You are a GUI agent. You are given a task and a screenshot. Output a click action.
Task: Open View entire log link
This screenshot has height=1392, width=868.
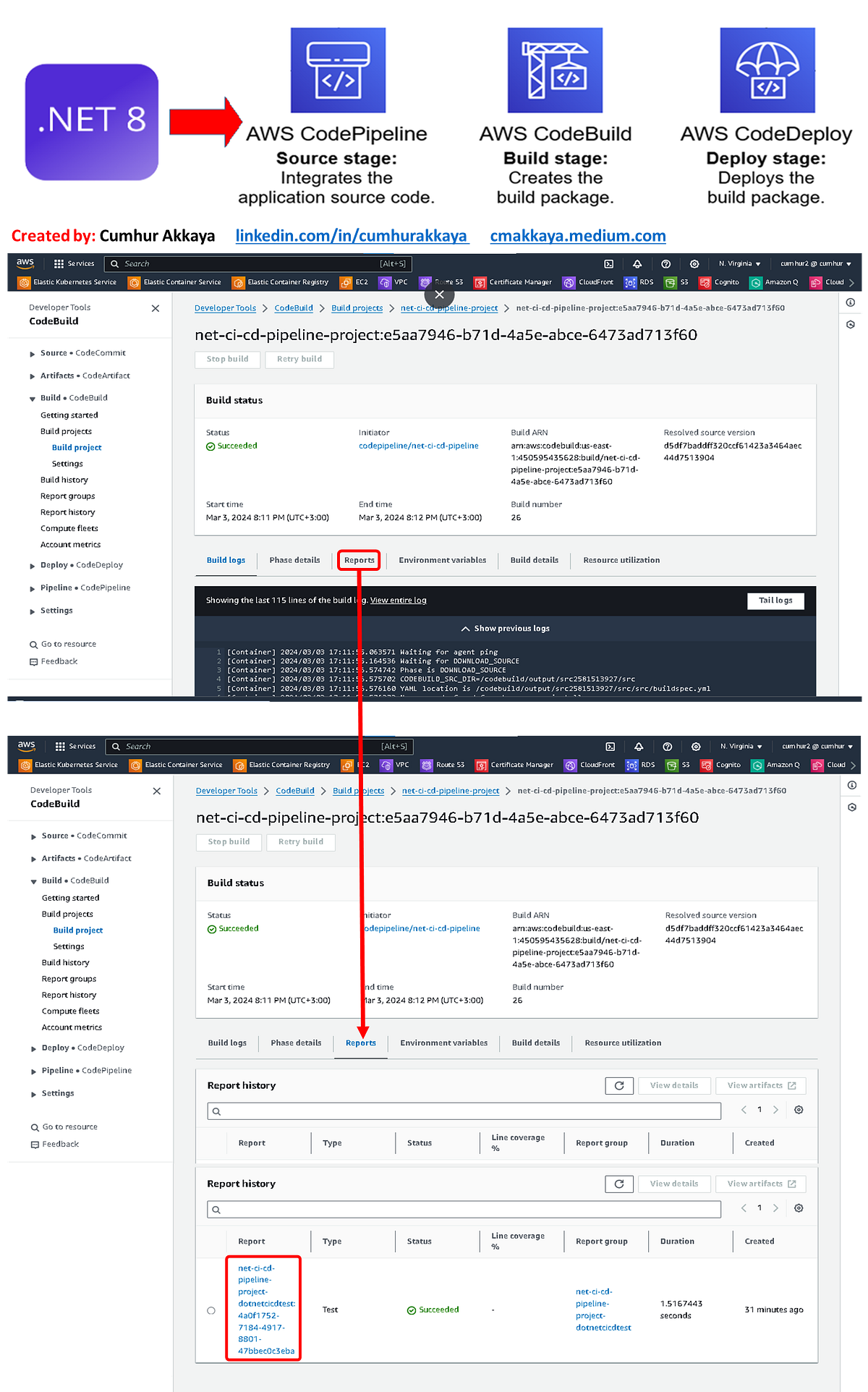(x=399, y=600)
